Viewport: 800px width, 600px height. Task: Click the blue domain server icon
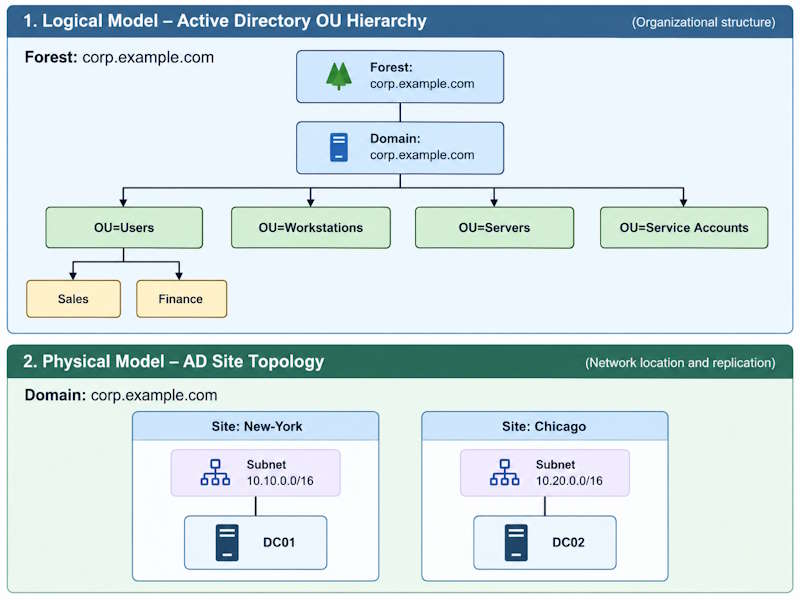339,147
